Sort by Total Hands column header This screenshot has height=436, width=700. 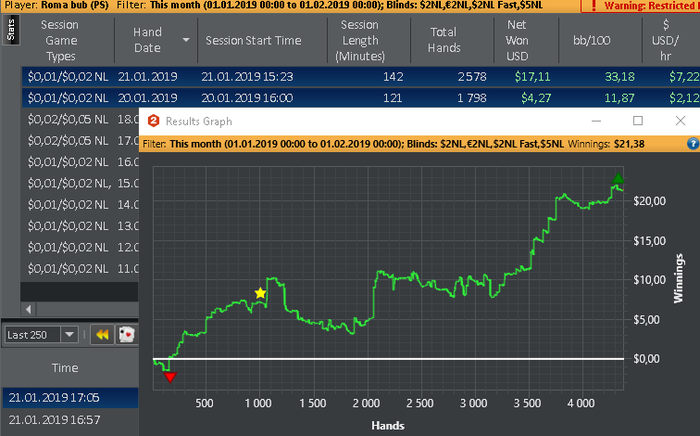444,40
